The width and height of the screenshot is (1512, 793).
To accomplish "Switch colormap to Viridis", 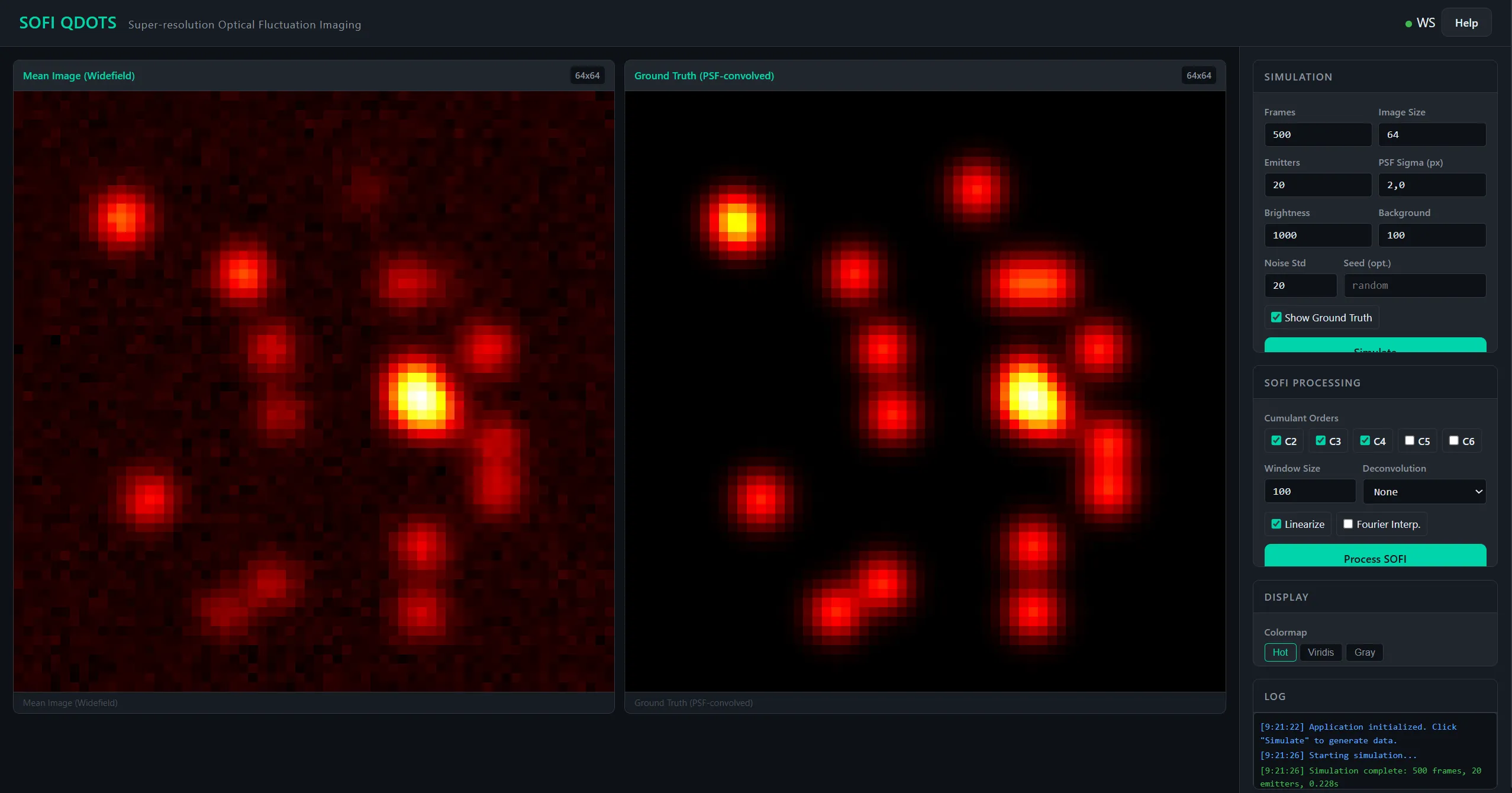I will click(1320, 652).
